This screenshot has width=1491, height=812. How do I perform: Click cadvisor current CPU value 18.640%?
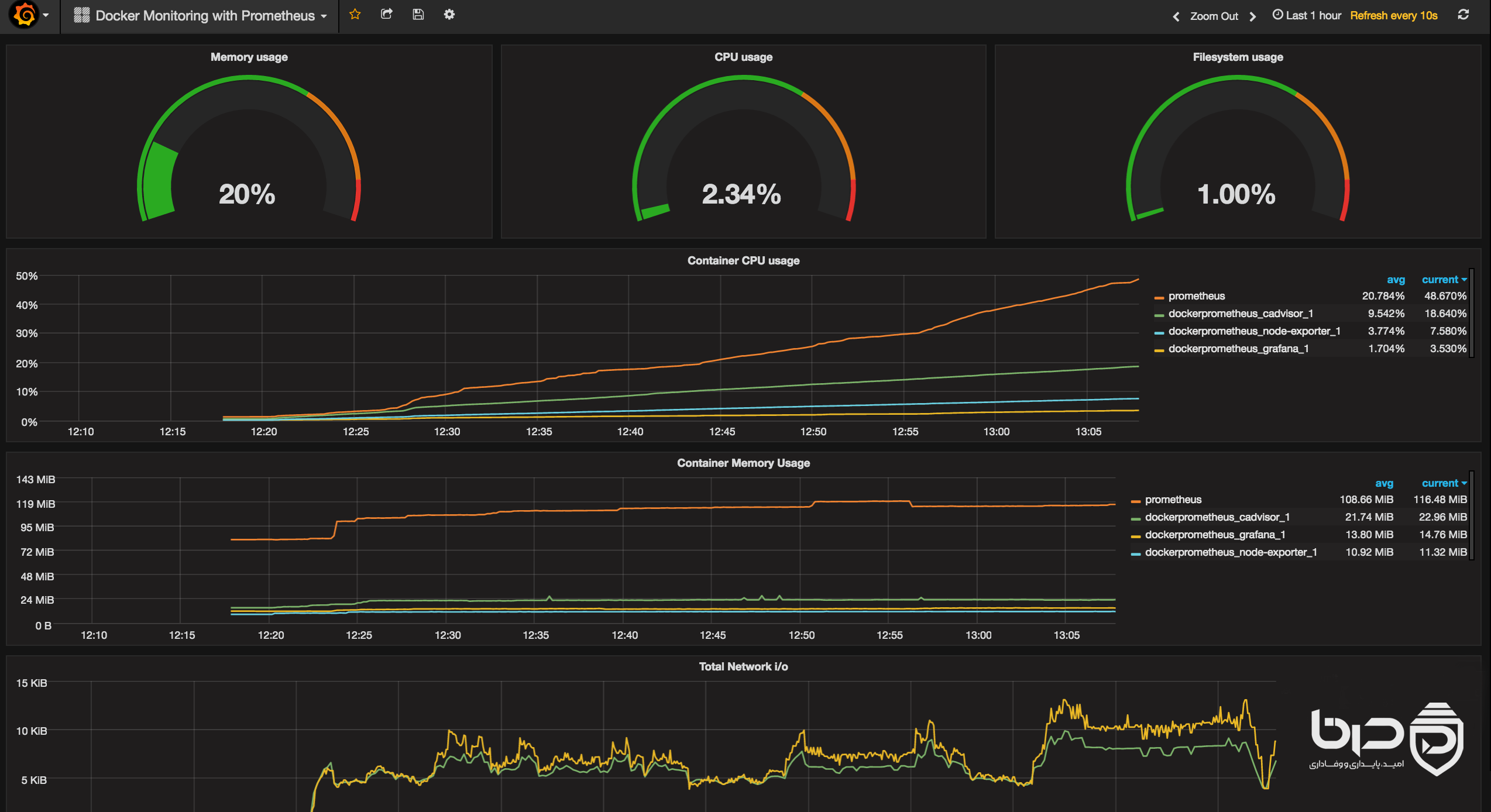1445,314
